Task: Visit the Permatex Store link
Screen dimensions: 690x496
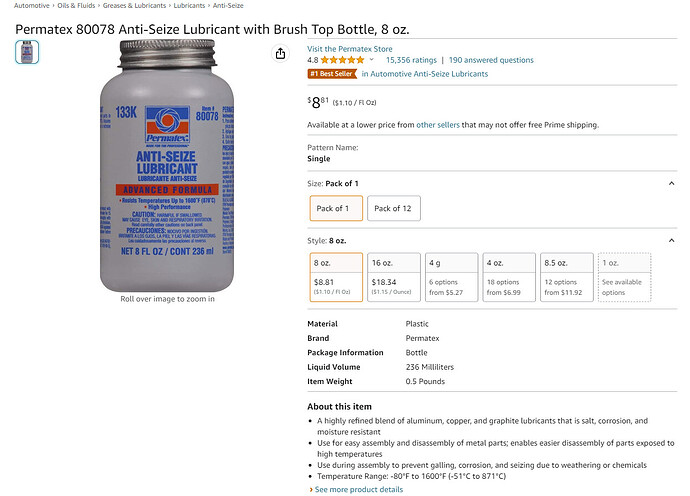Action: point(350,48)
